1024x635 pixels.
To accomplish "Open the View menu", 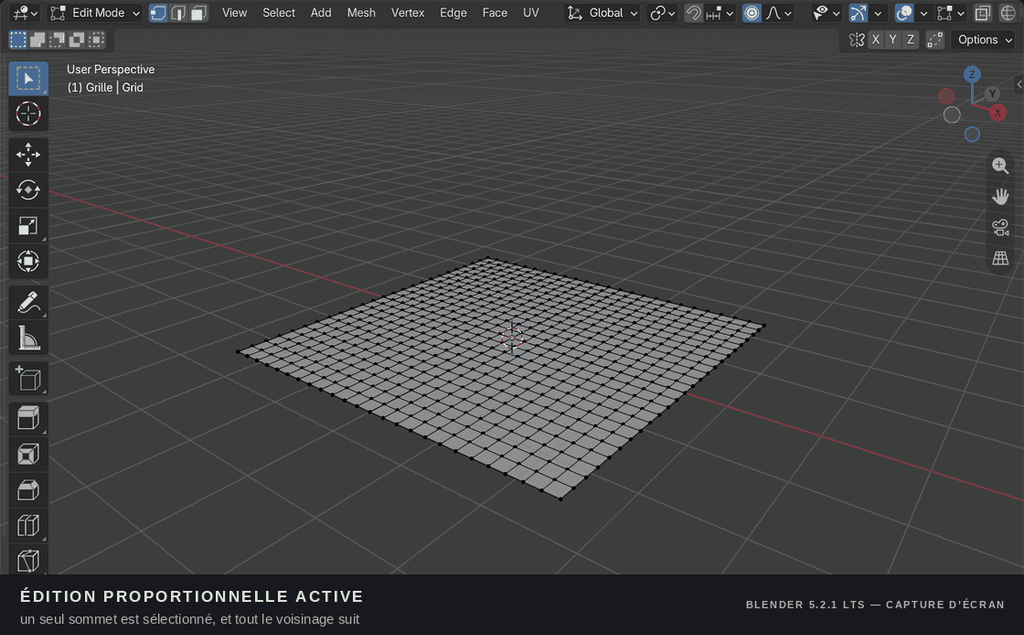I will coord(234,13).
